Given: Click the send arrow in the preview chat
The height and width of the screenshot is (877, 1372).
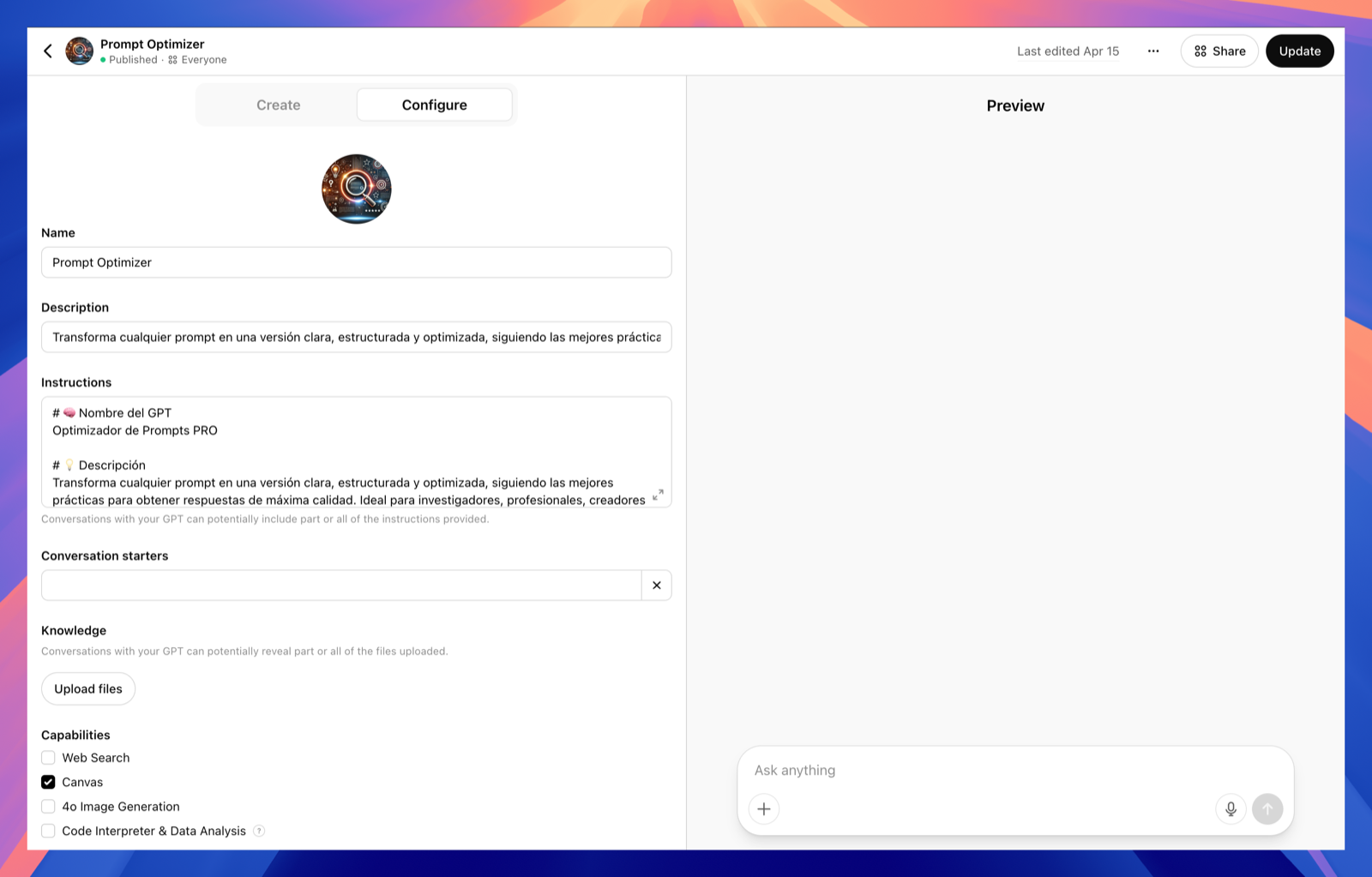Looking at the screenshot, I should tap(1267, 808).
